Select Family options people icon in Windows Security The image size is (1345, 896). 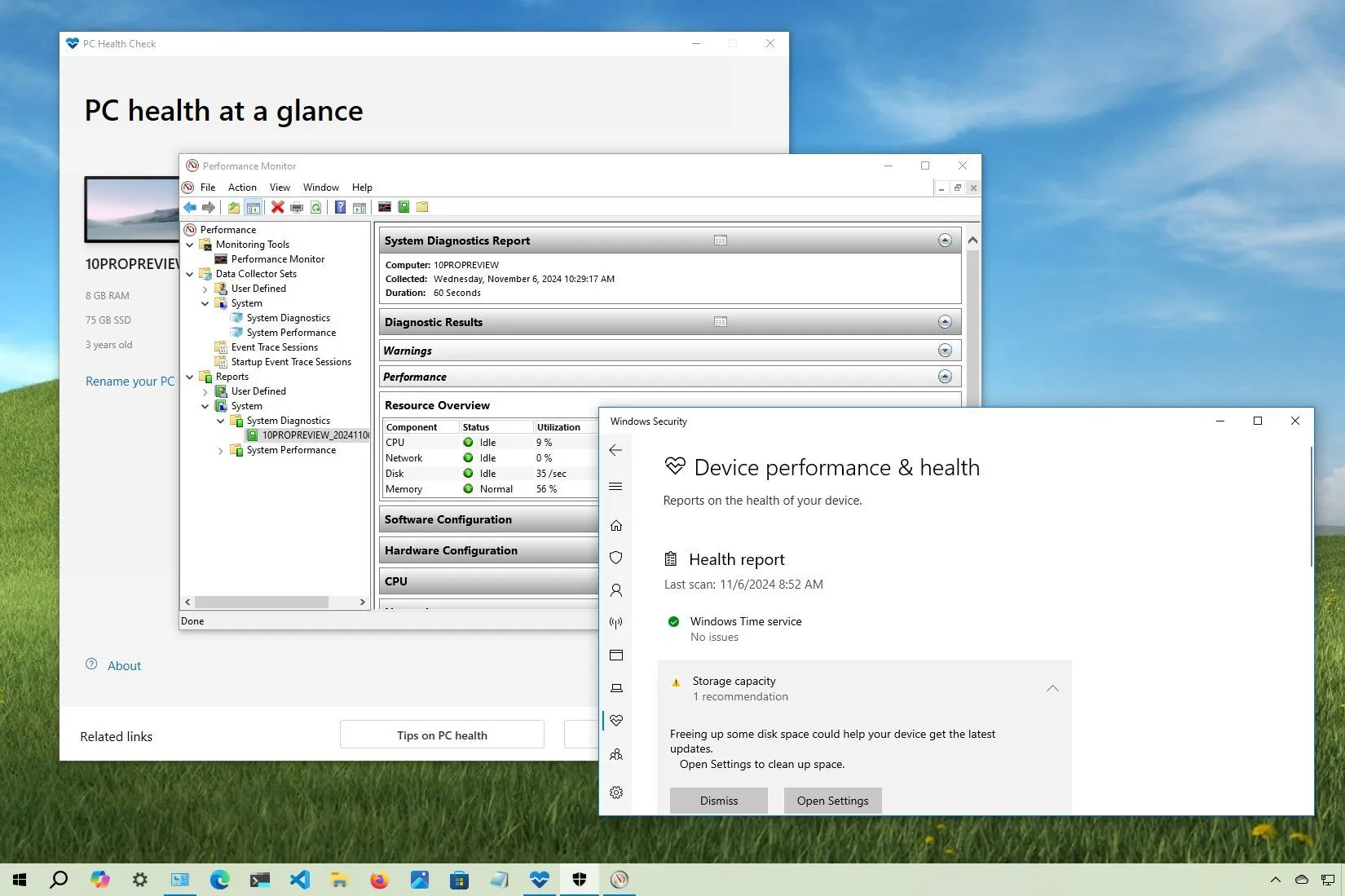[x=616, y=754]
